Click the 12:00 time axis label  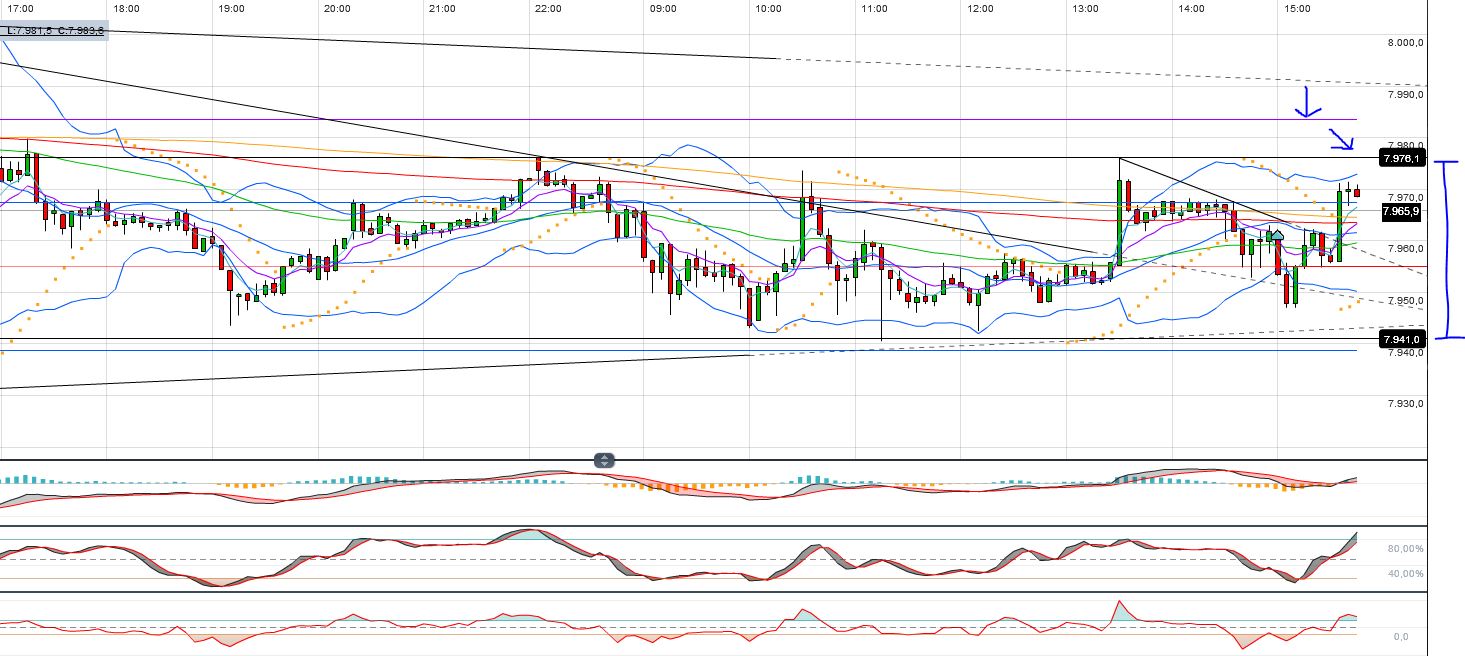pyautogui.click(x=980, y=9)
